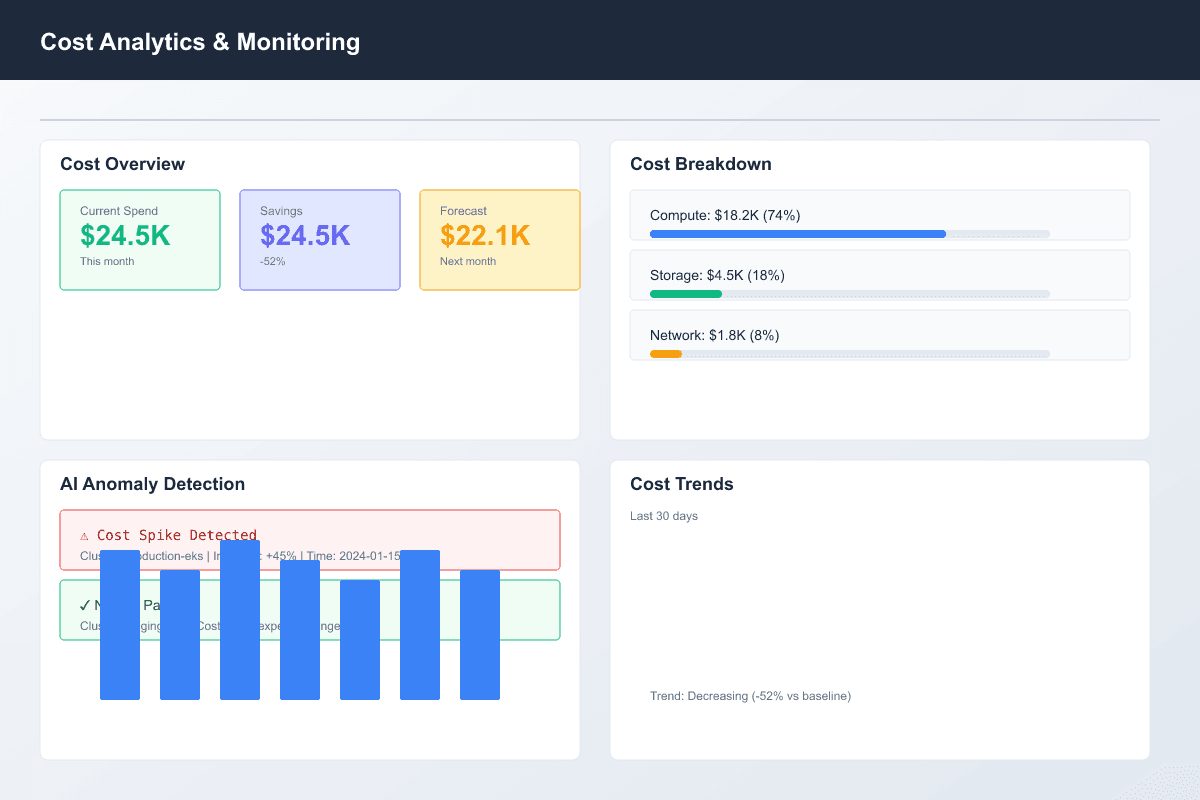
Task: Click the Last 30 days label
Action: (664, 516)
